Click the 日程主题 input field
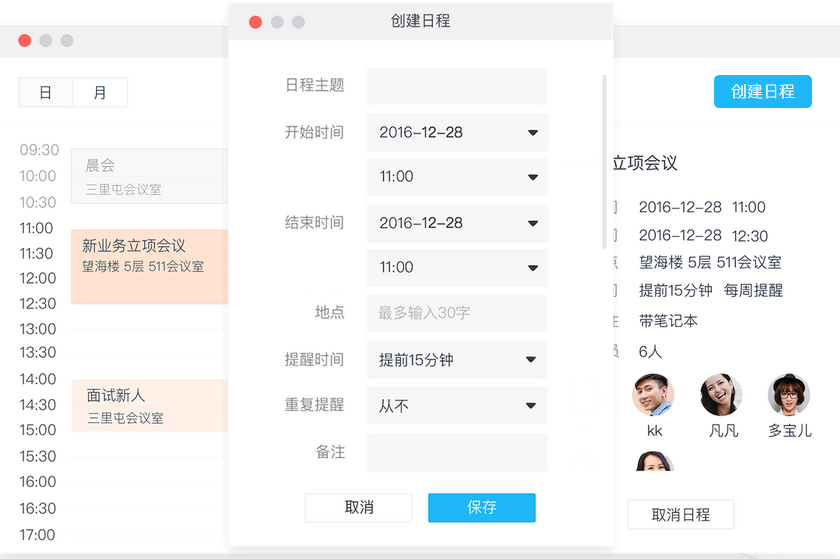 pos(457,86)
